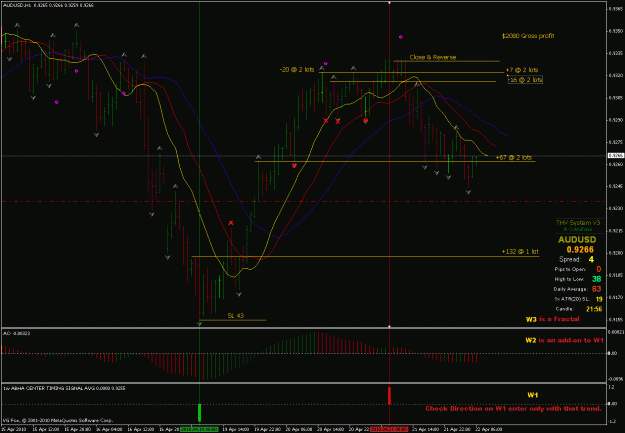Select the lowest red X marker near the trough
This screenshot has height=433, width=625.
pyautogui.click(x=231, y=223)
